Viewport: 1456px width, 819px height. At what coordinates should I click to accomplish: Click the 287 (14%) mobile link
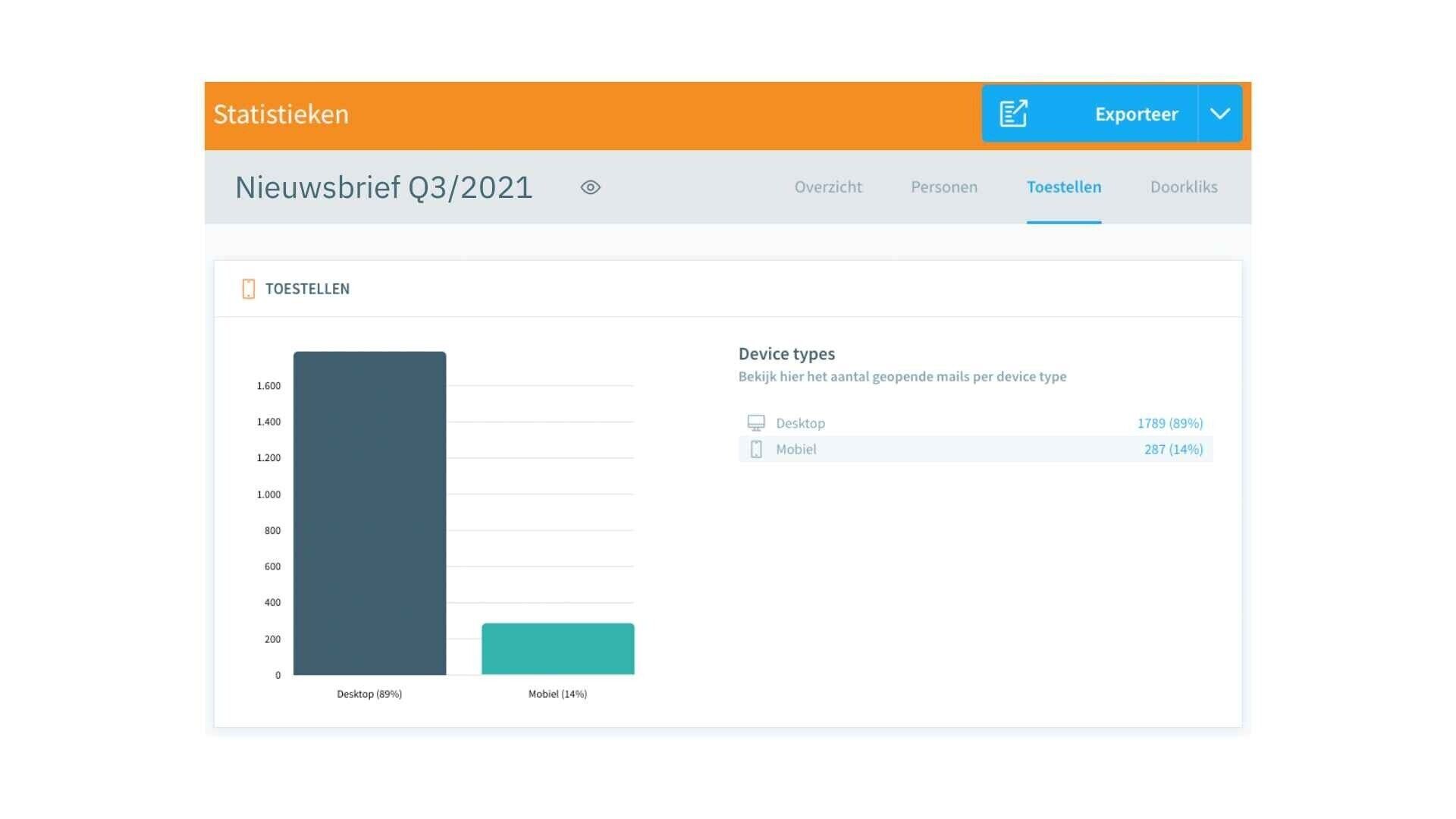tap(1173, 449)
